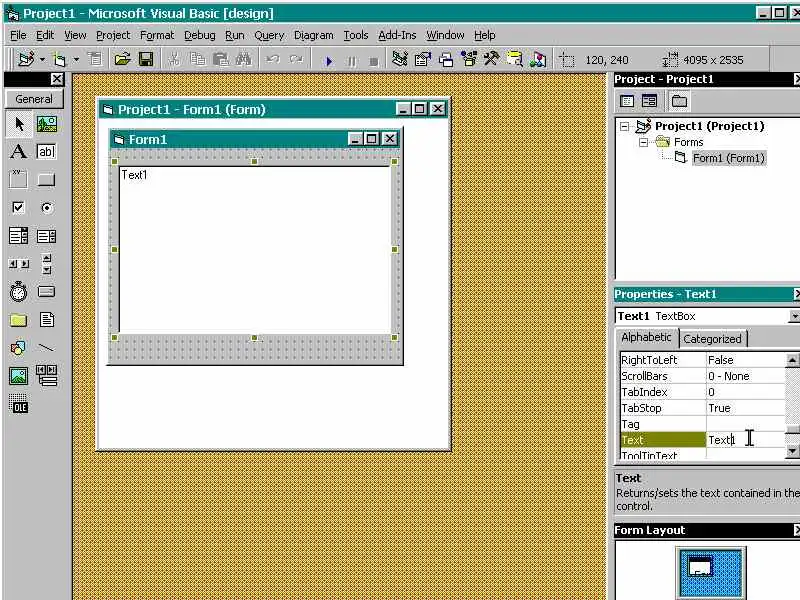Collapse the Forms folder node
This screenshot has height=600, width=800.
click(644, 142)
